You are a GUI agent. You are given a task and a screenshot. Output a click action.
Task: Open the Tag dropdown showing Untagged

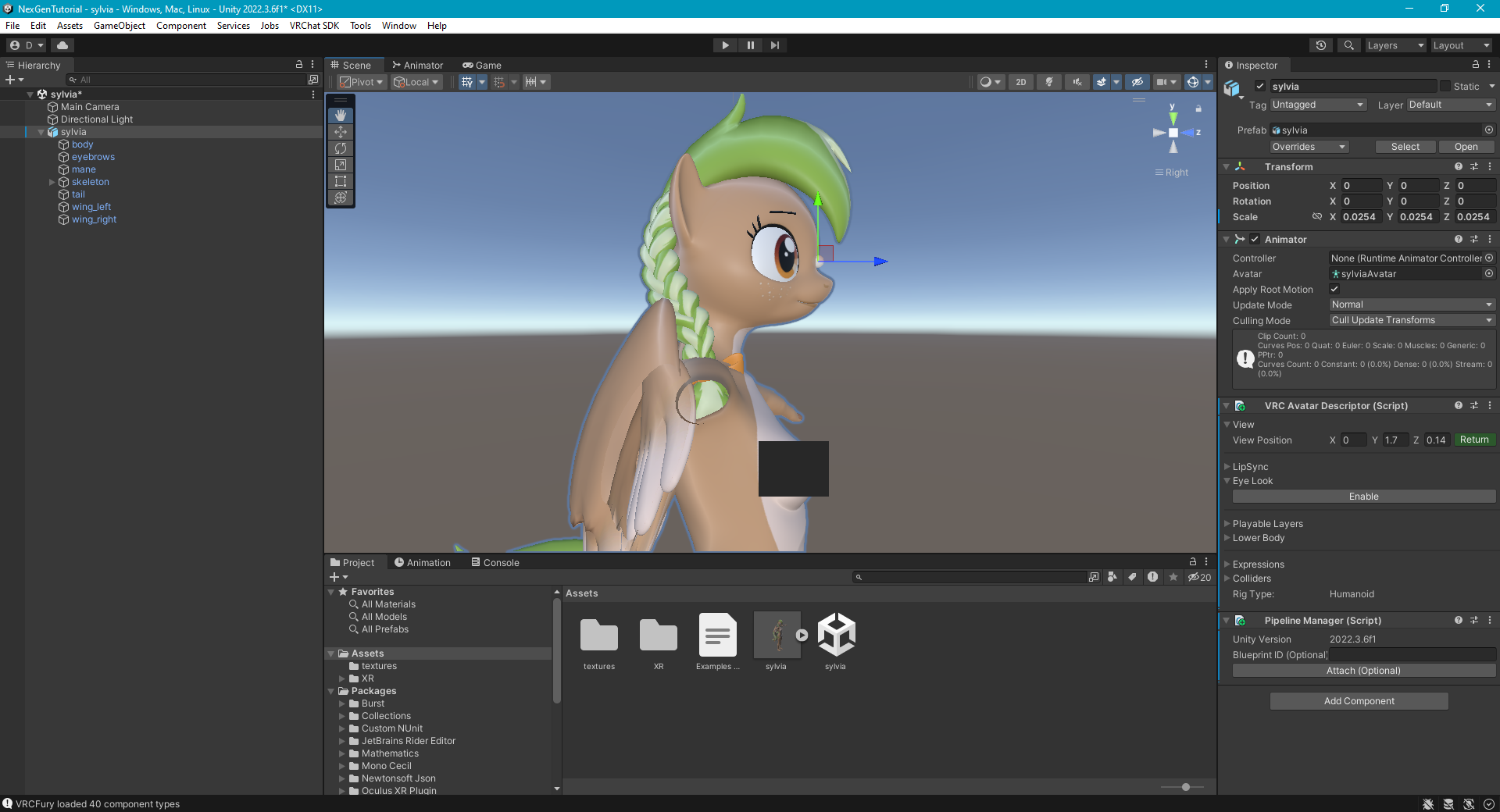(1318, 105)
